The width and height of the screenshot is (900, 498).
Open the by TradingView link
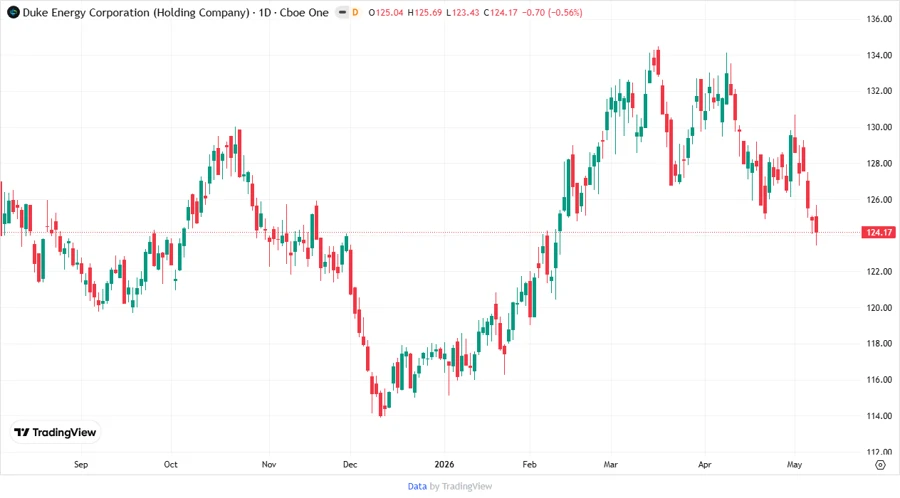coord(461,487)
